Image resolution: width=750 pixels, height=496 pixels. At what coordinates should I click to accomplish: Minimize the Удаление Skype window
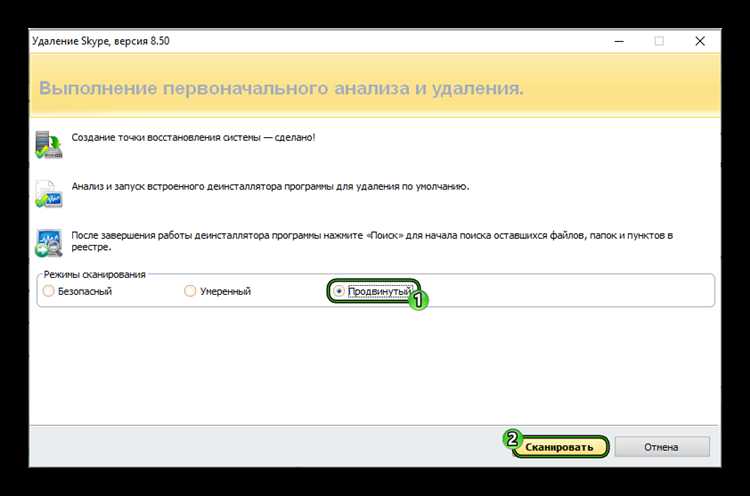click(x=619, y=41)
